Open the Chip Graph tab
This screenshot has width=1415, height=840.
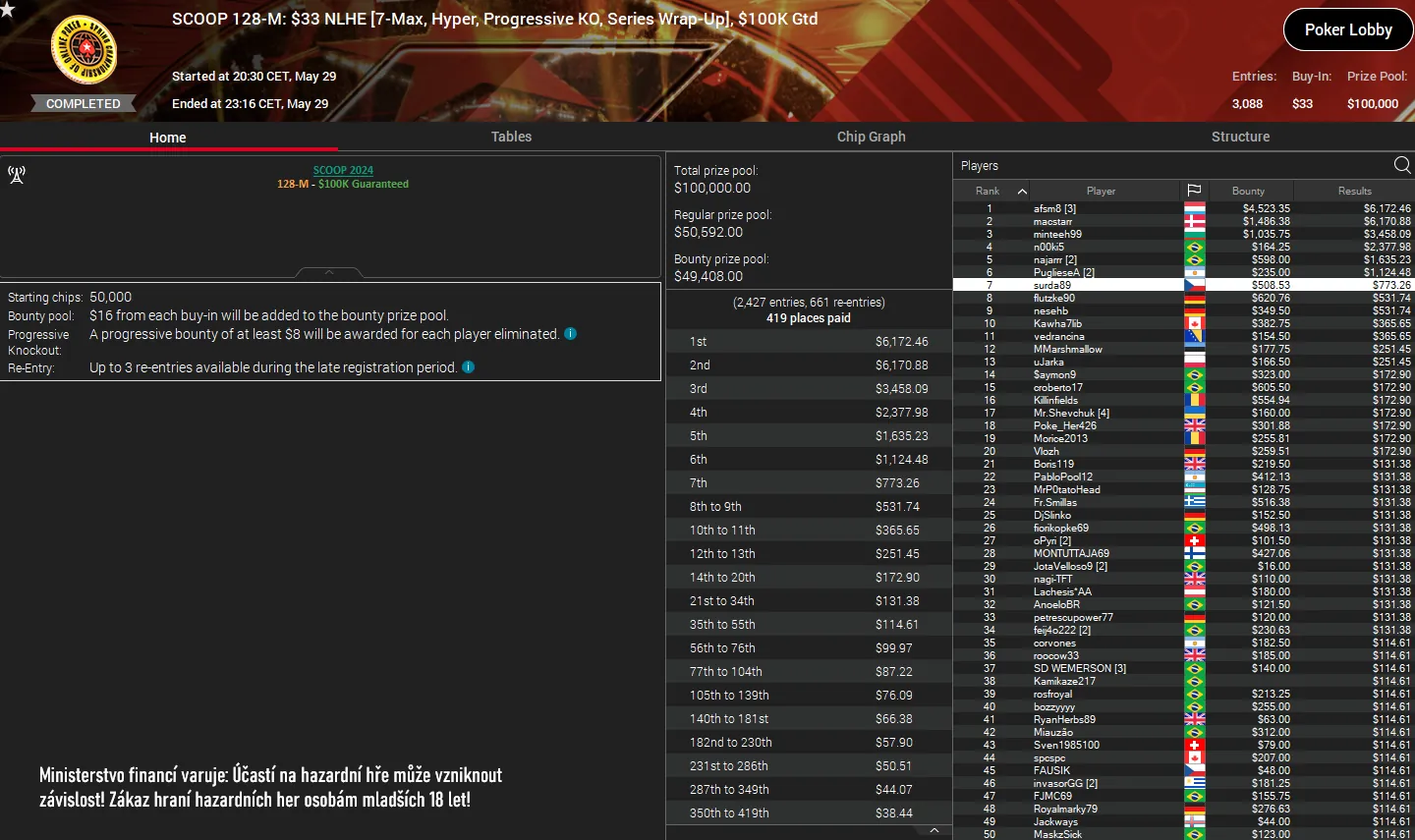point(871,137)
